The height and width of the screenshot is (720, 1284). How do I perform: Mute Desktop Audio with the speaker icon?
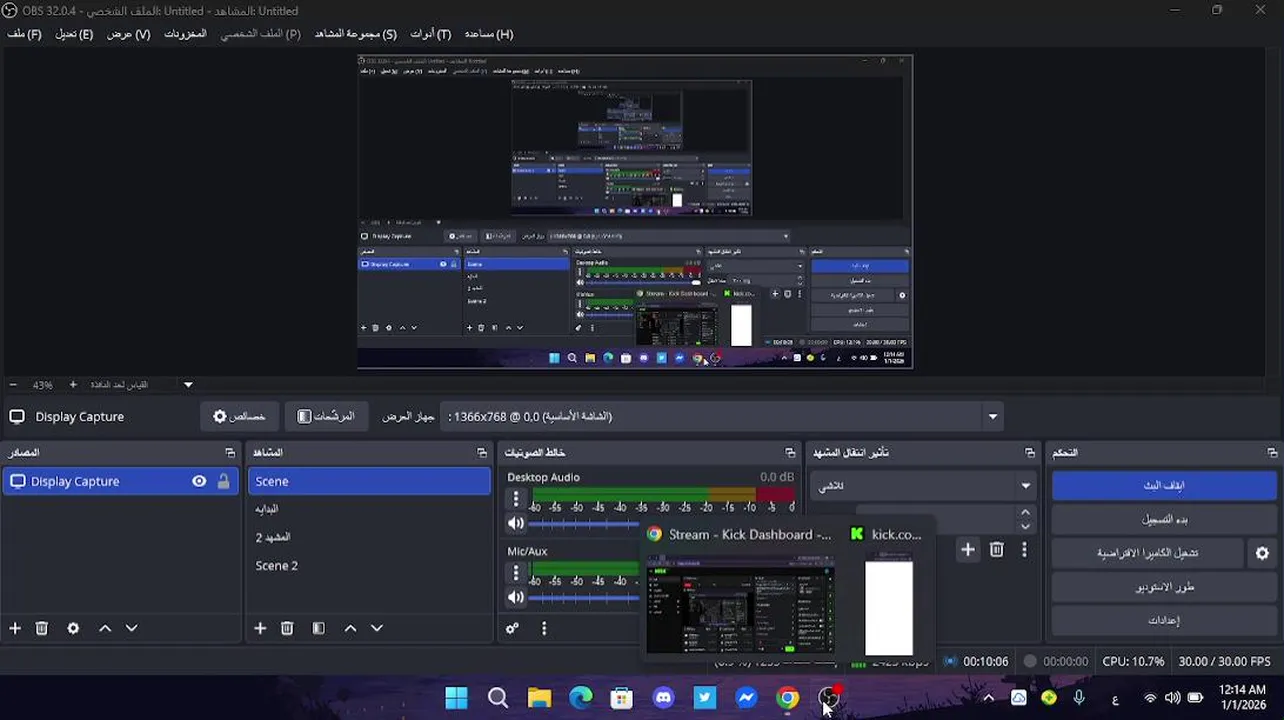[x=516, y=523]
